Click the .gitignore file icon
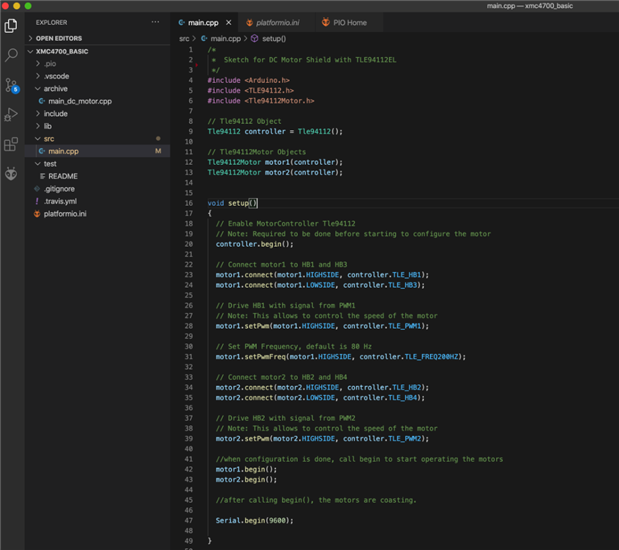 37,189
